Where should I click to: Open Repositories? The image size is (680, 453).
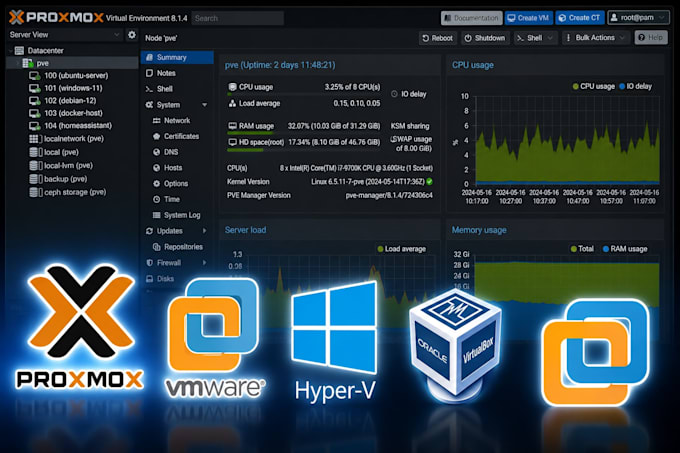click(178, 247)
